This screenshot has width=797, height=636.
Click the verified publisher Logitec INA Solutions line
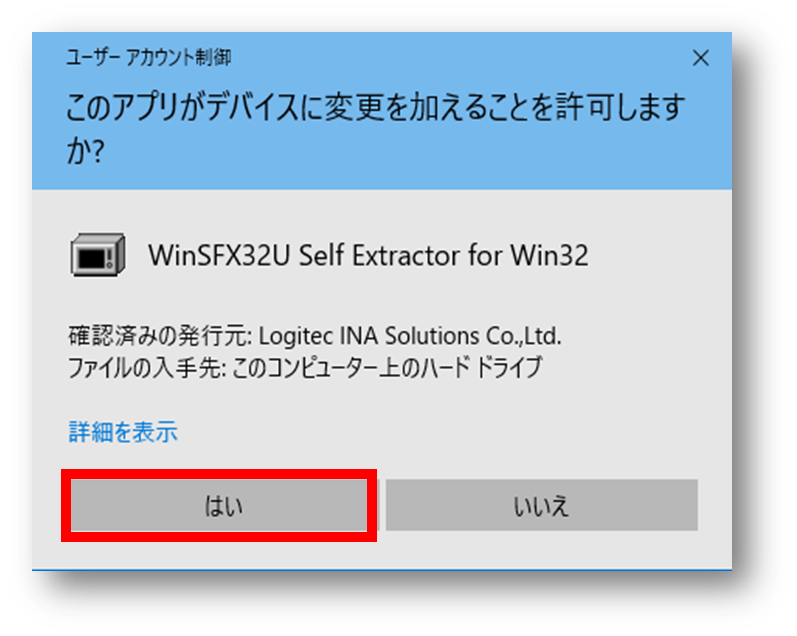315,336
